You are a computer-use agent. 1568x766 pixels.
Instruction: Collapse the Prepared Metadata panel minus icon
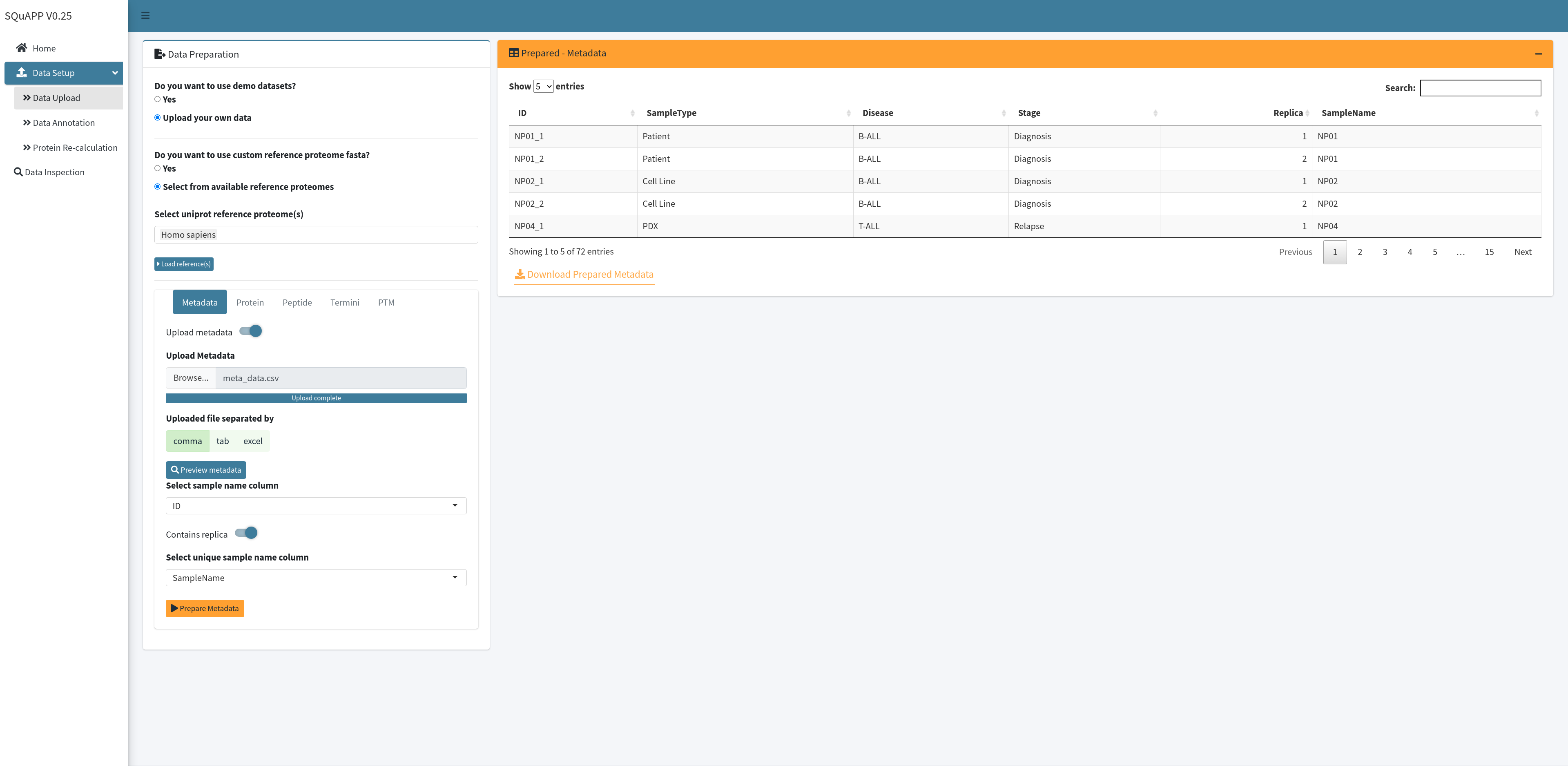click(1538, 54)
